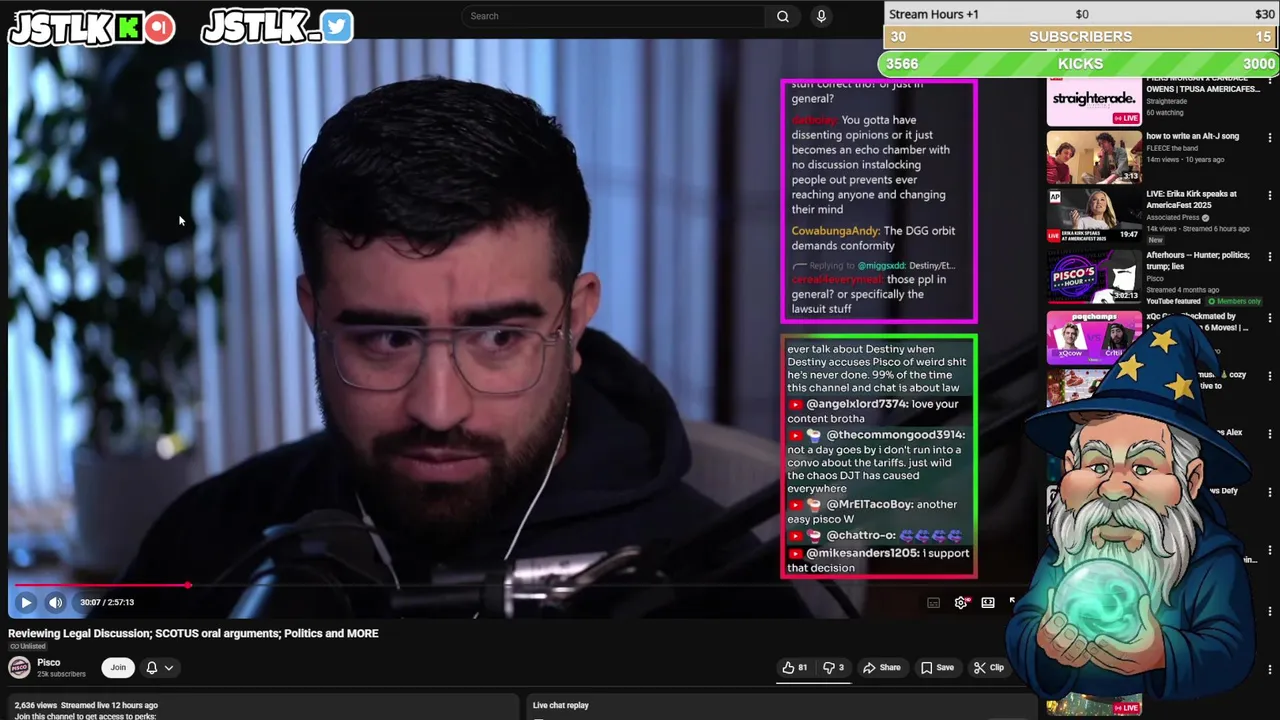Click @angelxlord7374 chat message

(873, 411)
